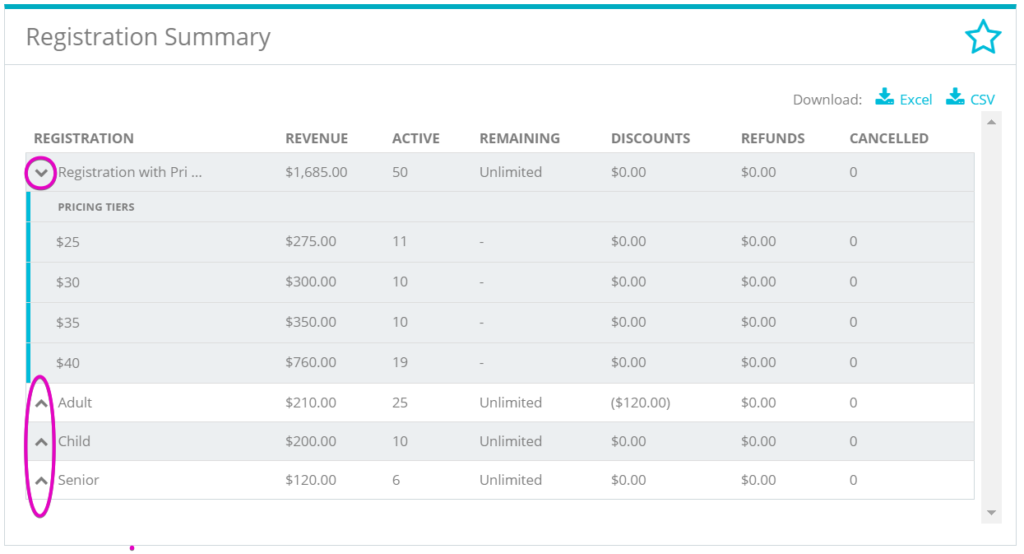Sort by the ACTIVE column header

point(416,138)
